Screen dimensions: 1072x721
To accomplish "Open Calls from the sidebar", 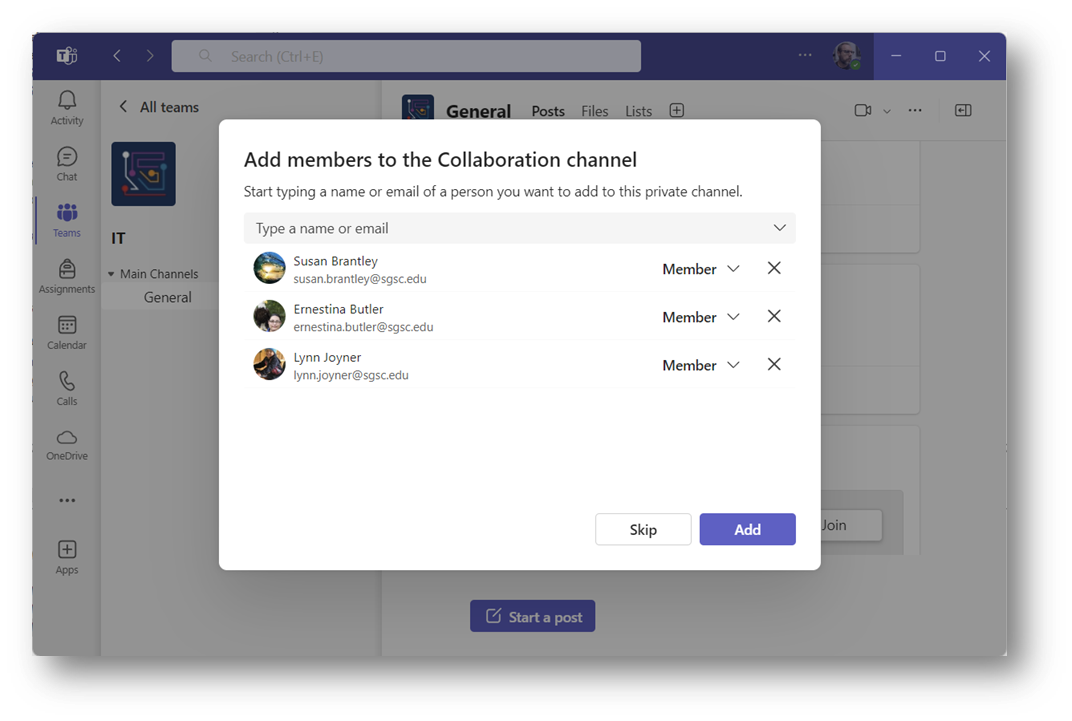I will (x=67, y=387).
